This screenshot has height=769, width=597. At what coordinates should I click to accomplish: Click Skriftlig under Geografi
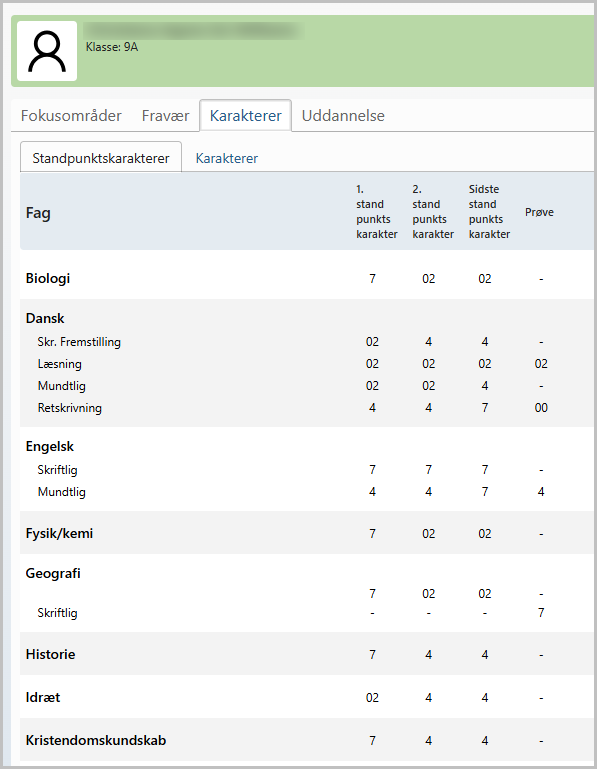[x=57, y=613]
